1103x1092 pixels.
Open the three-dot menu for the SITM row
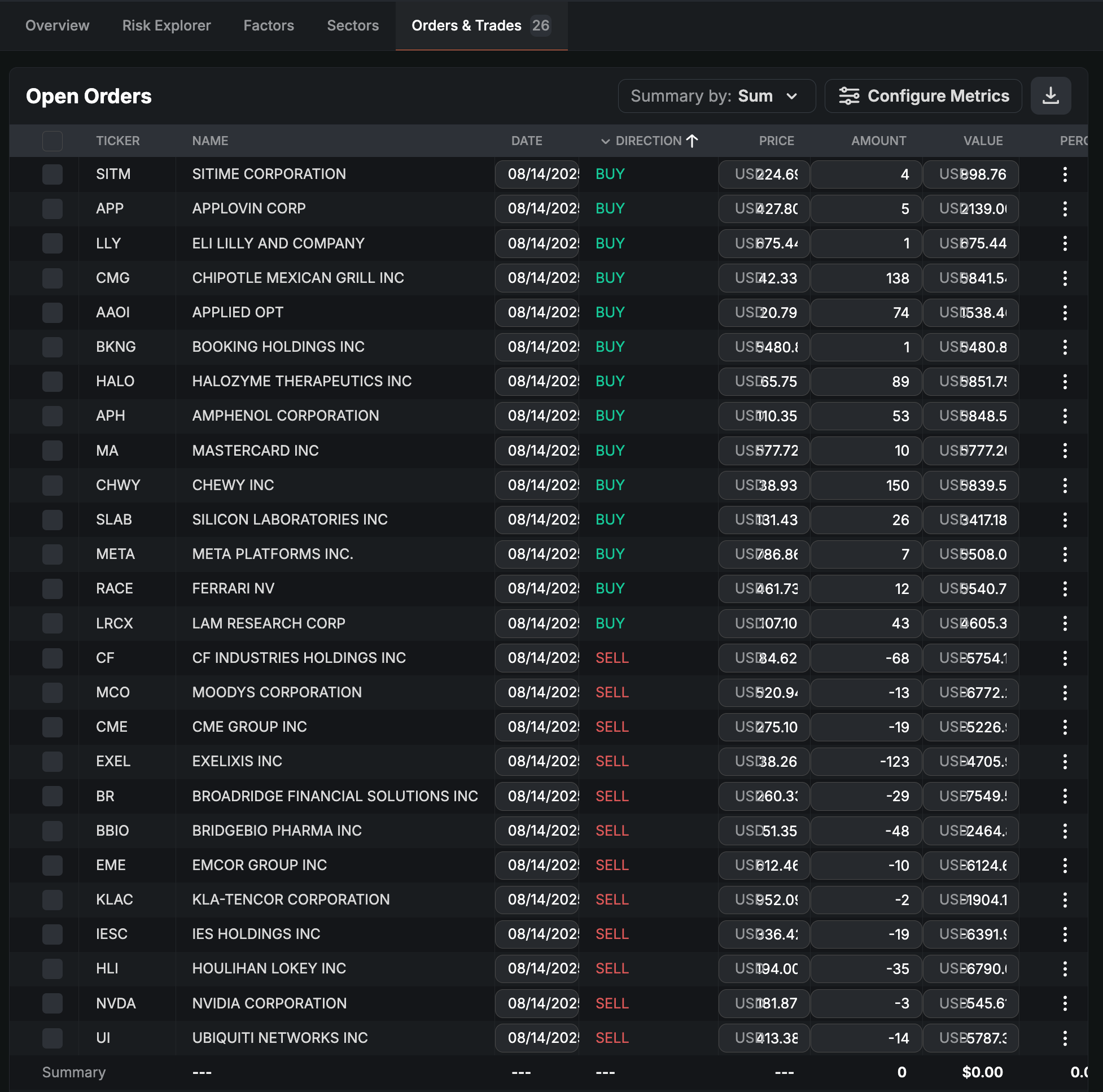(1064, 174)
